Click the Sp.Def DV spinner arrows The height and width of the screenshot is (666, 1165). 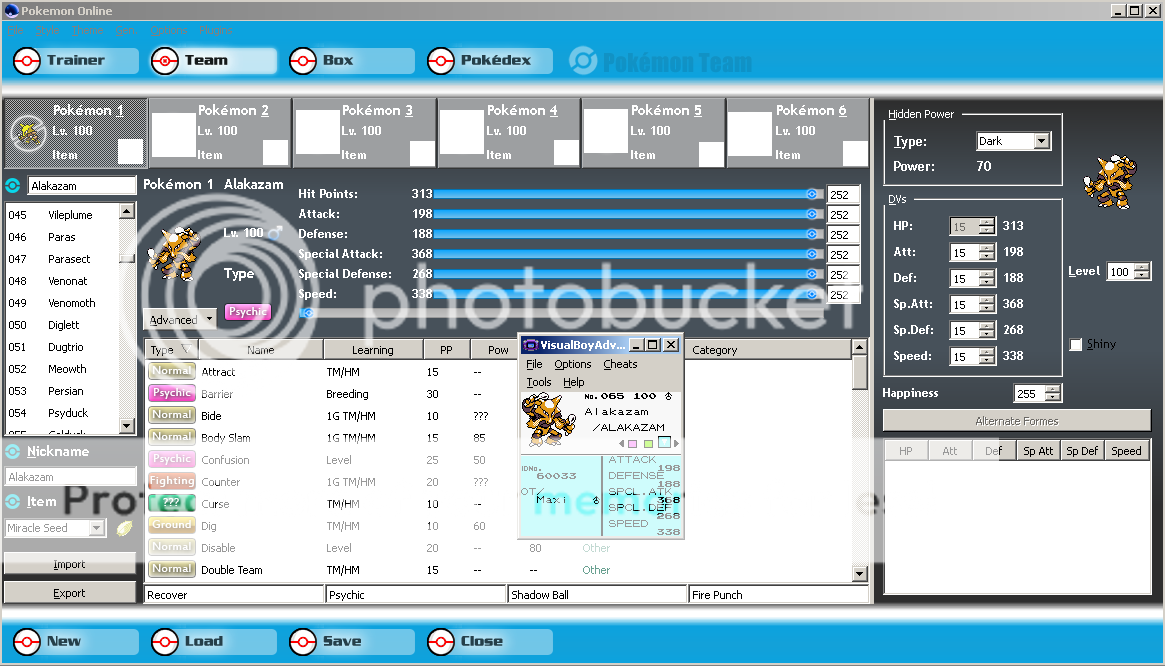[987, 330]
